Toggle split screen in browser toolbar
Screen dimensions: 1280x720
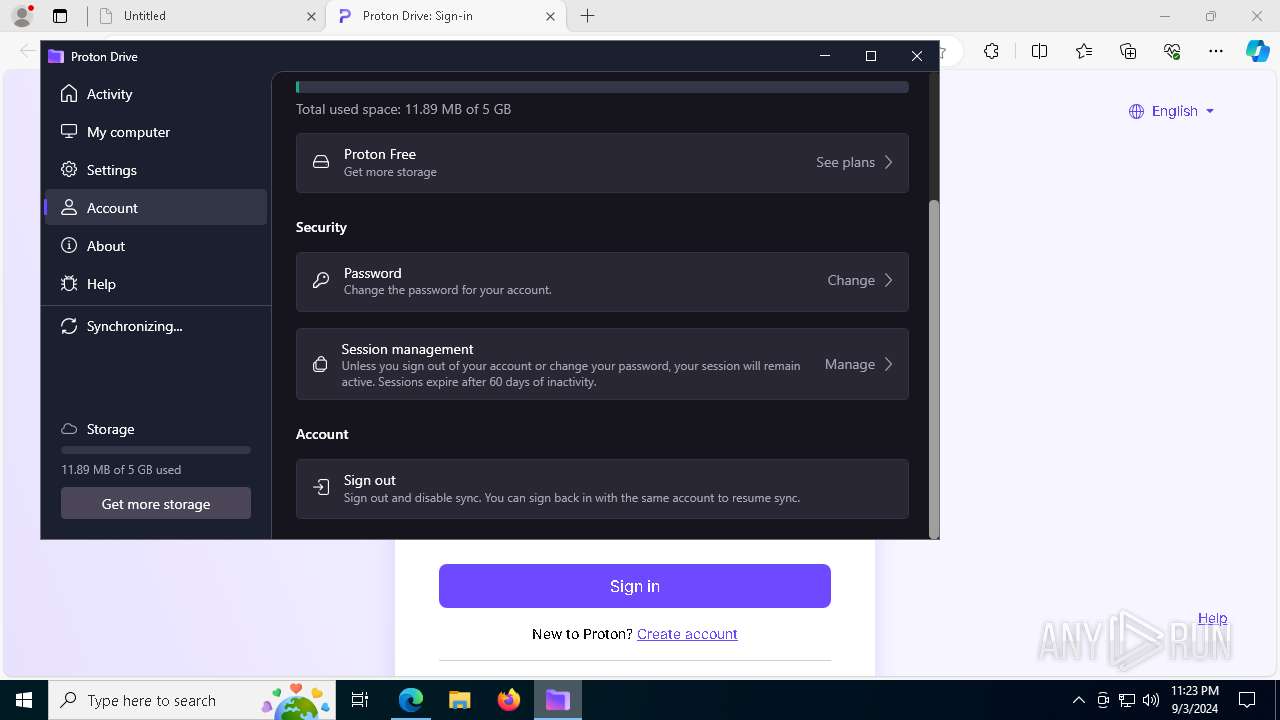coord(1039,51)
